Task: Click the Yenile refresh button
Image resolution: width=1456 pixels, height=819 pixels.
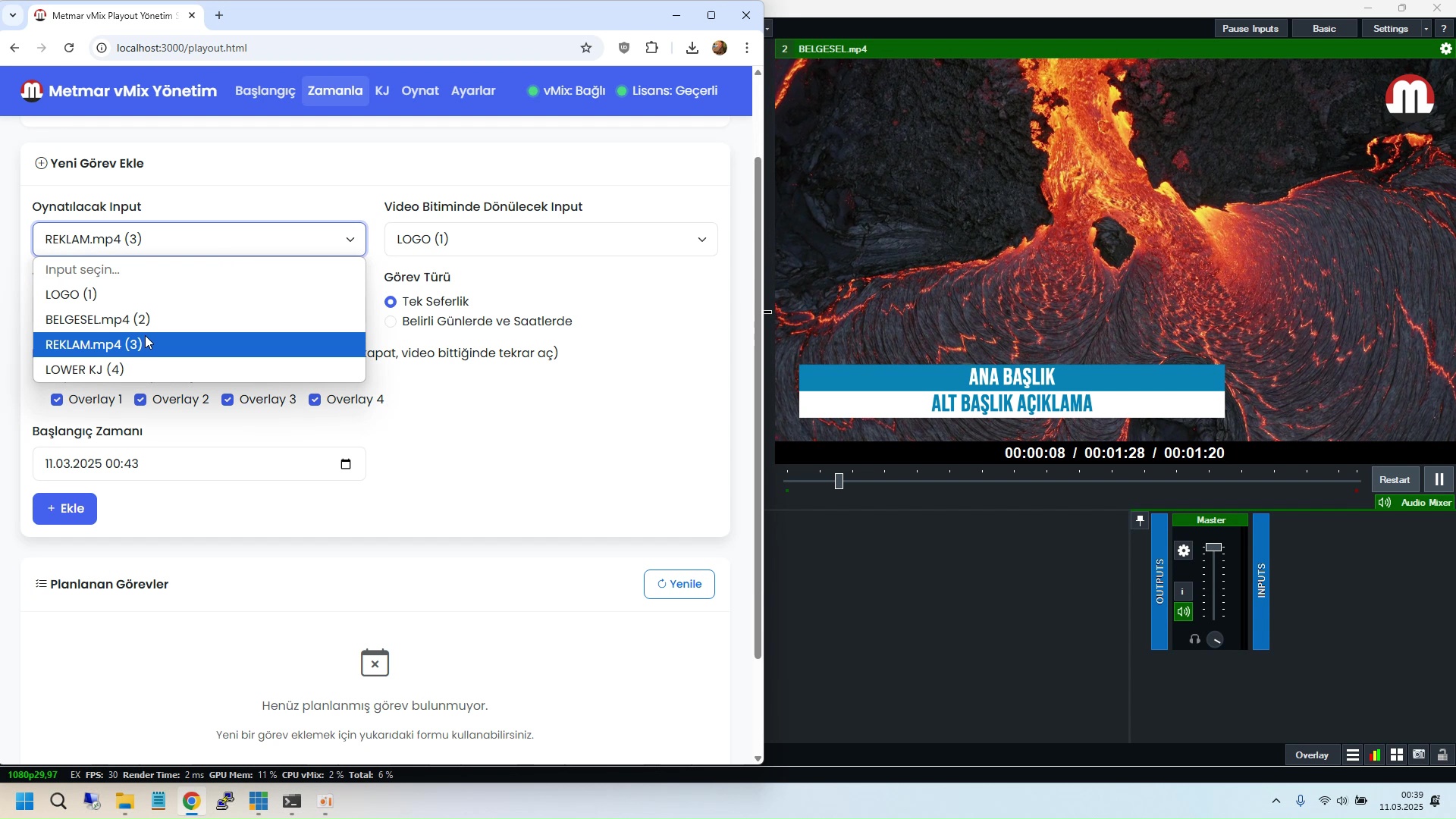Action: click(679, 585)
